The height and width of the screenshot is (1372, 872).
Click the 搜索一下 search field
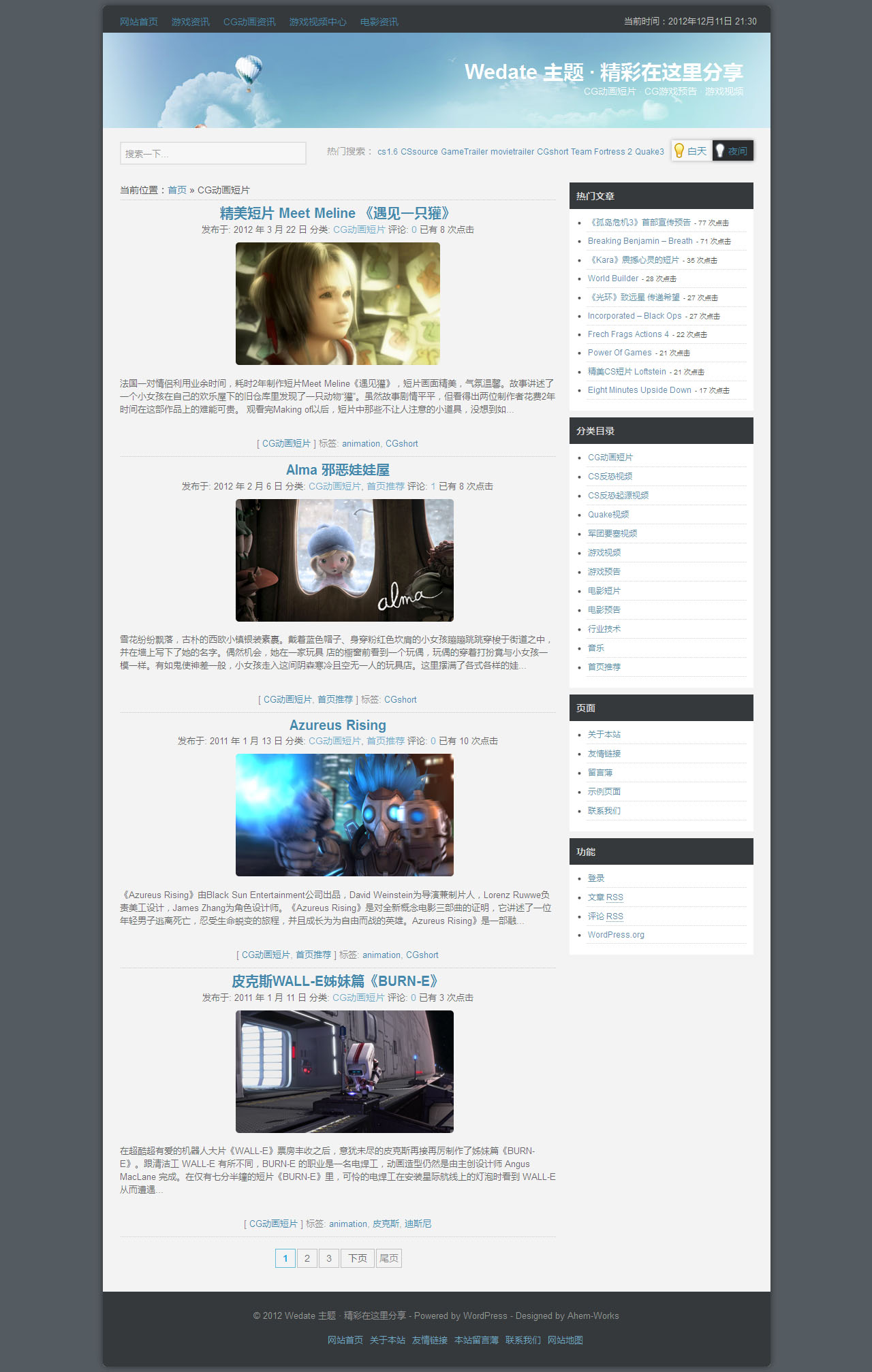pos(213,153)
